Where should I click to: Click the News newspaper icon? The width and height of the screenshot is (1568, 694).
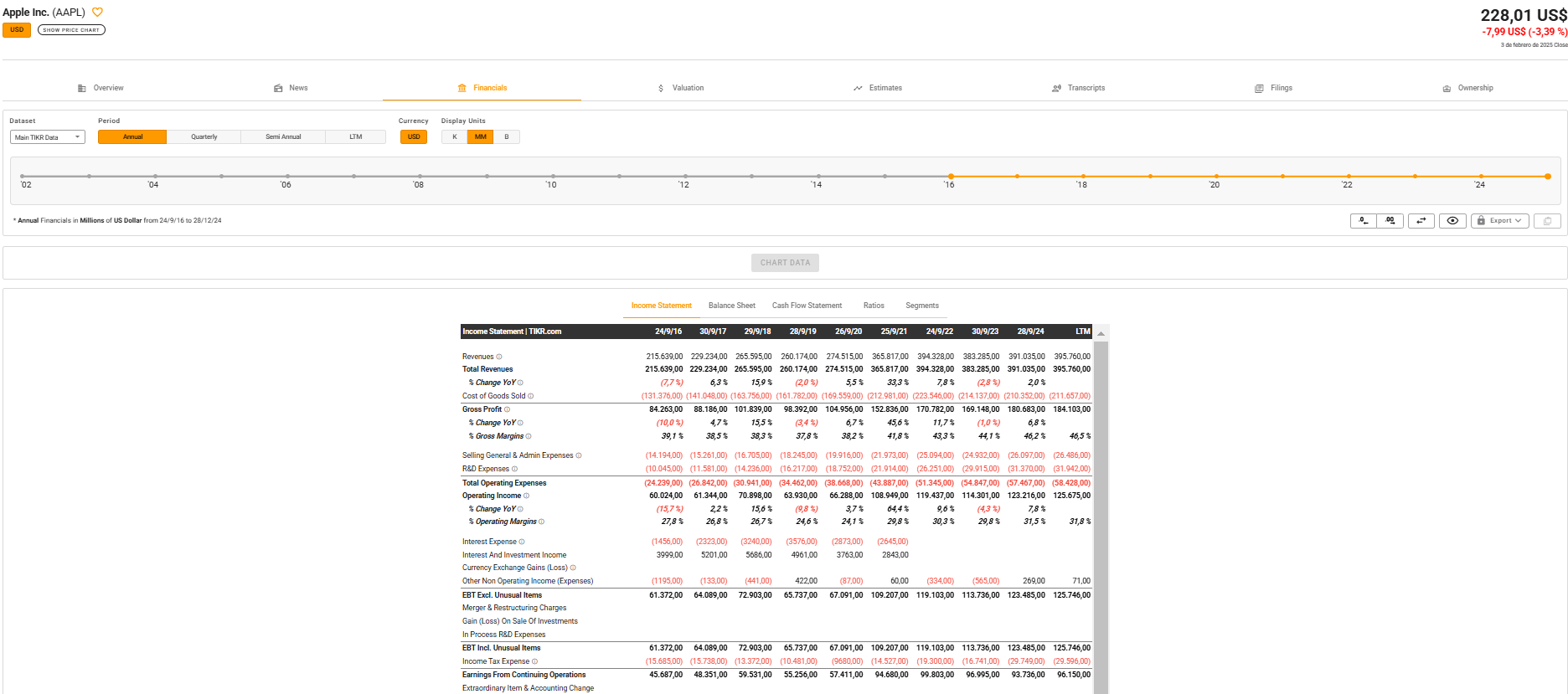(278, 88)
